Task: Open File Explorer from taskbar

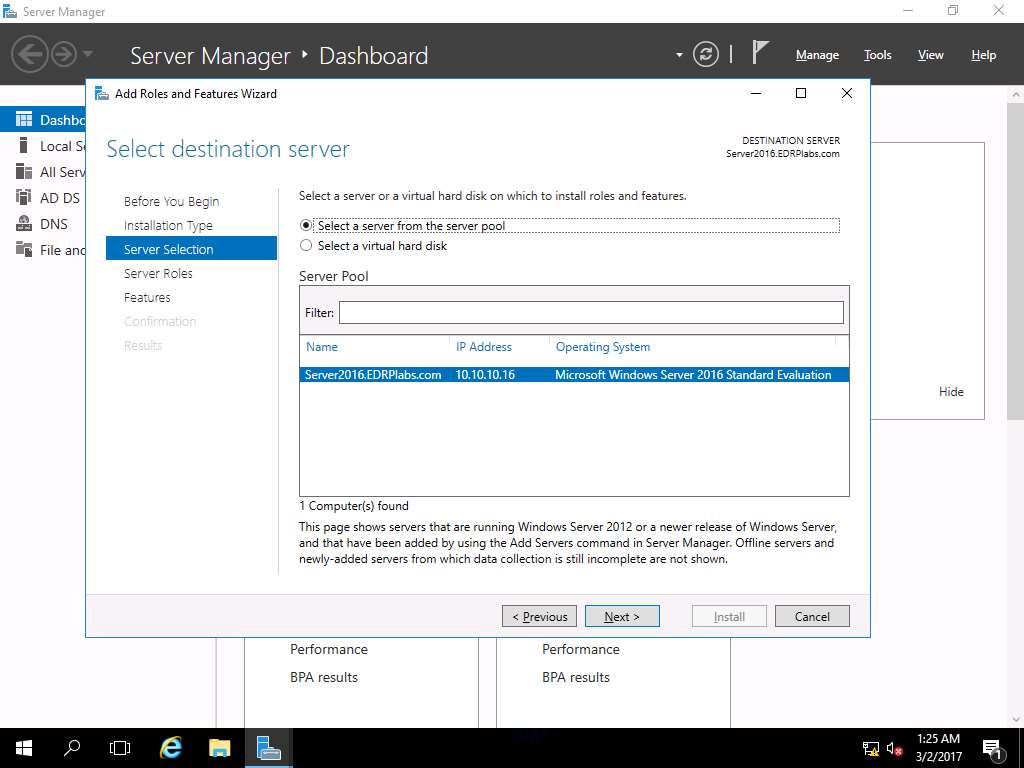Action: tap(219, 748)
